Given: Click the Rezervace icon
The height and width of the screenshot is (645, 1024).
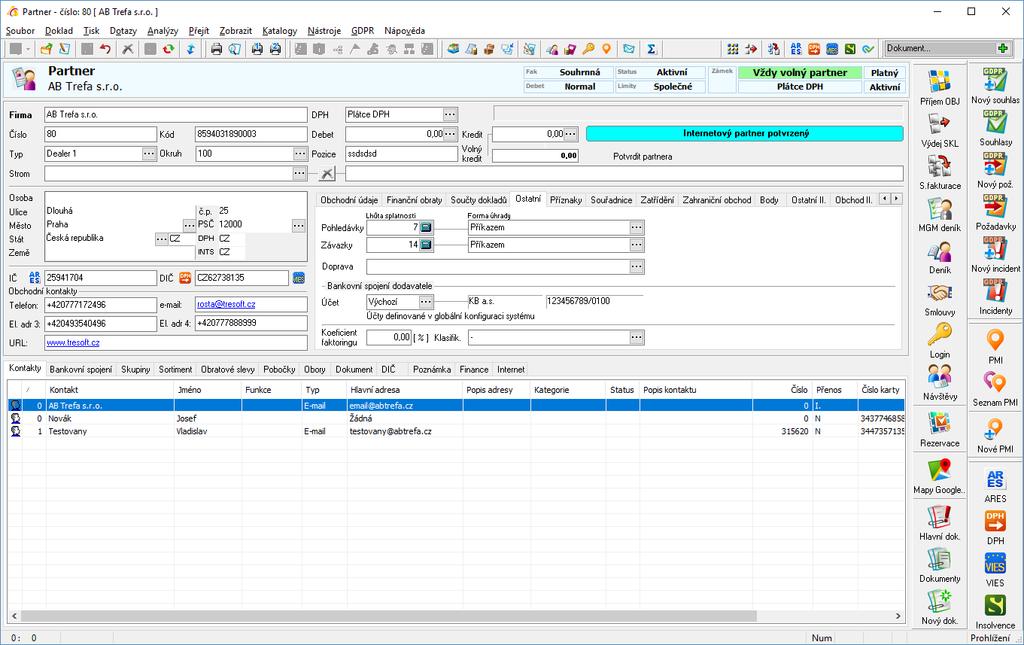Looking at the screenshot, I should point(939,429).
